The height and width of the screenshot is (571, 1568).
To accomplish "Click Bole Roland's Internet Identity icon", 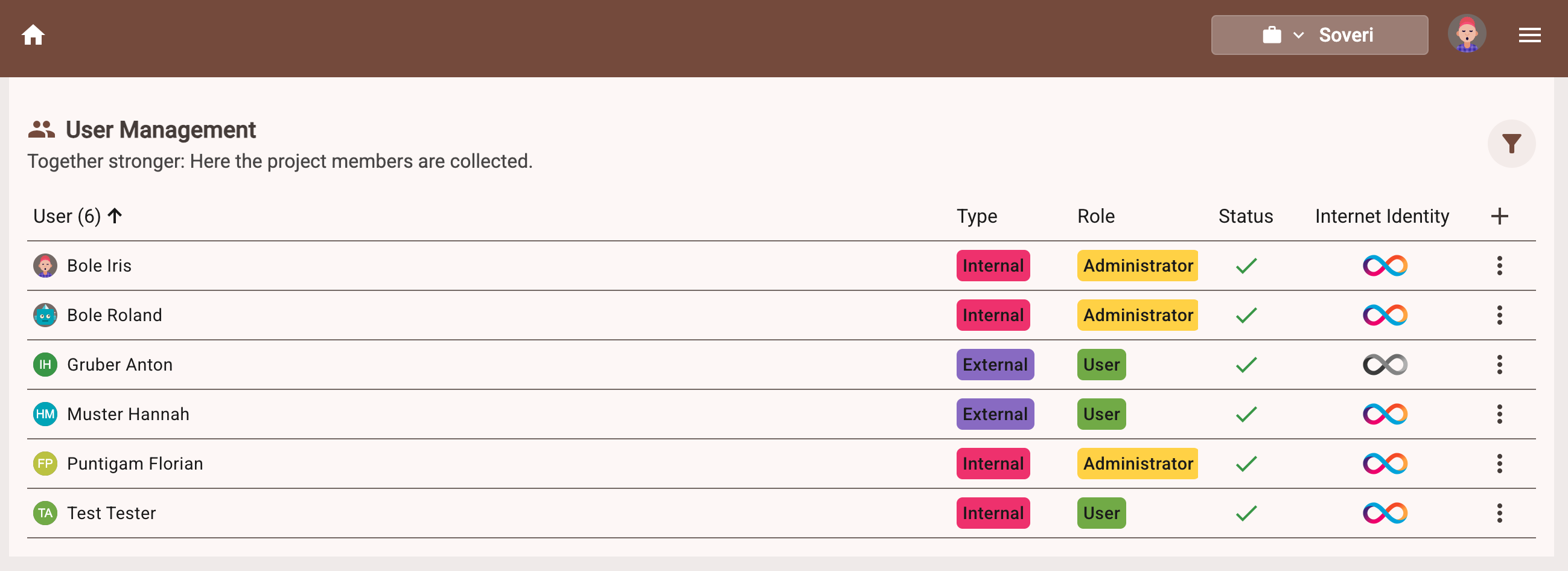I will pos(1385,315).
